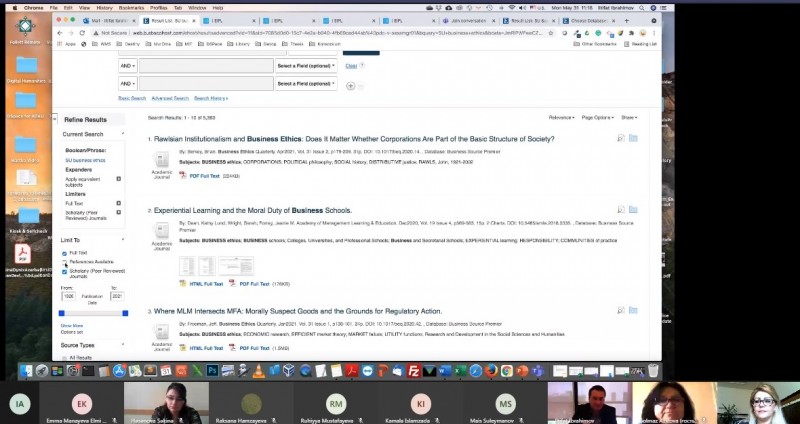Image resolution: width=800 pixels, height=424 pixels.
Task: Click the HTML icon of Experiential Learning result
Action: pyautogui.click(x=183, y=284)
